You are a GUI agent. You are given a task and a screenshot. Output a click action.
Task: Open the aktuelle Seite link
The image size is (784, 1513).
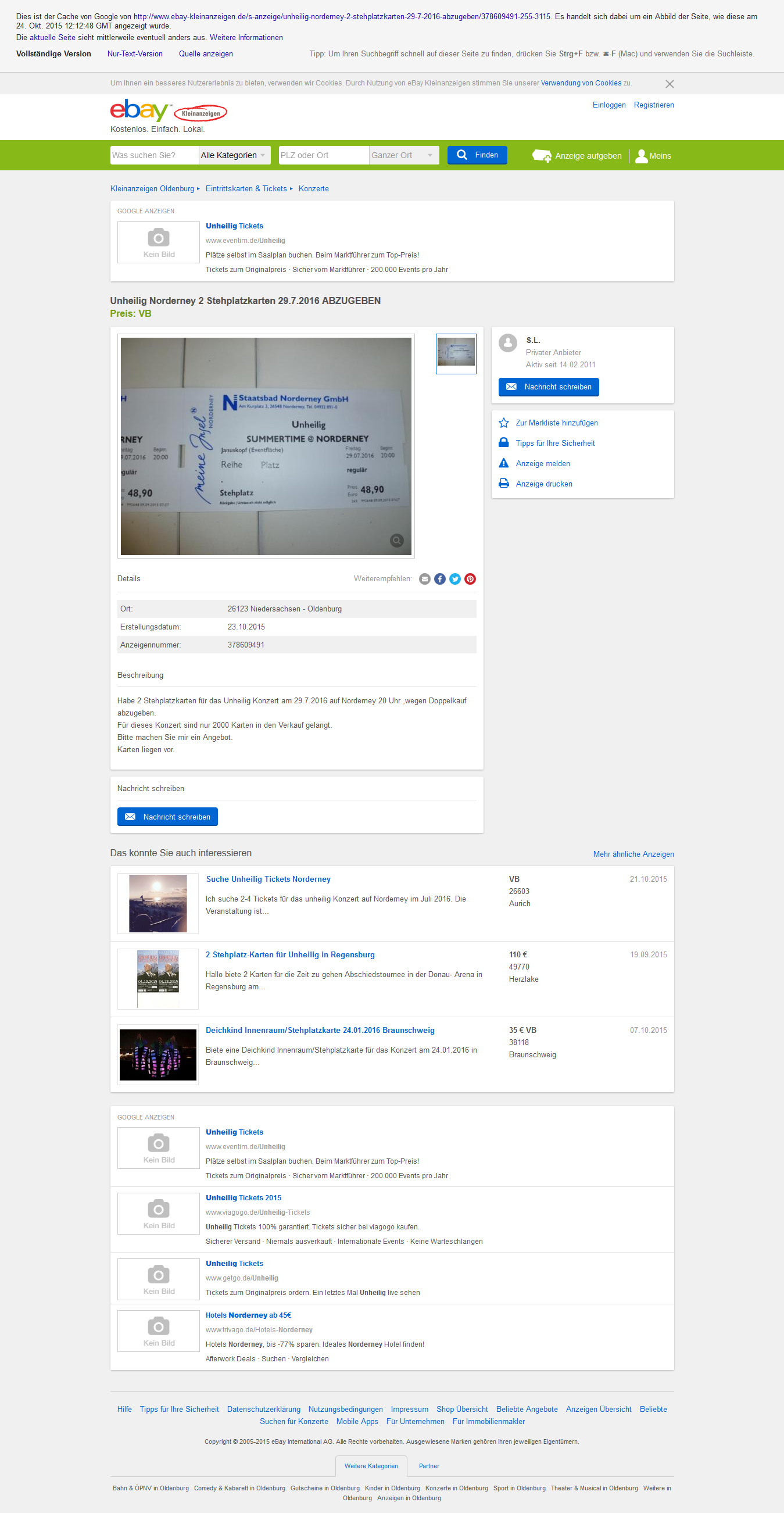pyautogui.click(x=52, y=38)
